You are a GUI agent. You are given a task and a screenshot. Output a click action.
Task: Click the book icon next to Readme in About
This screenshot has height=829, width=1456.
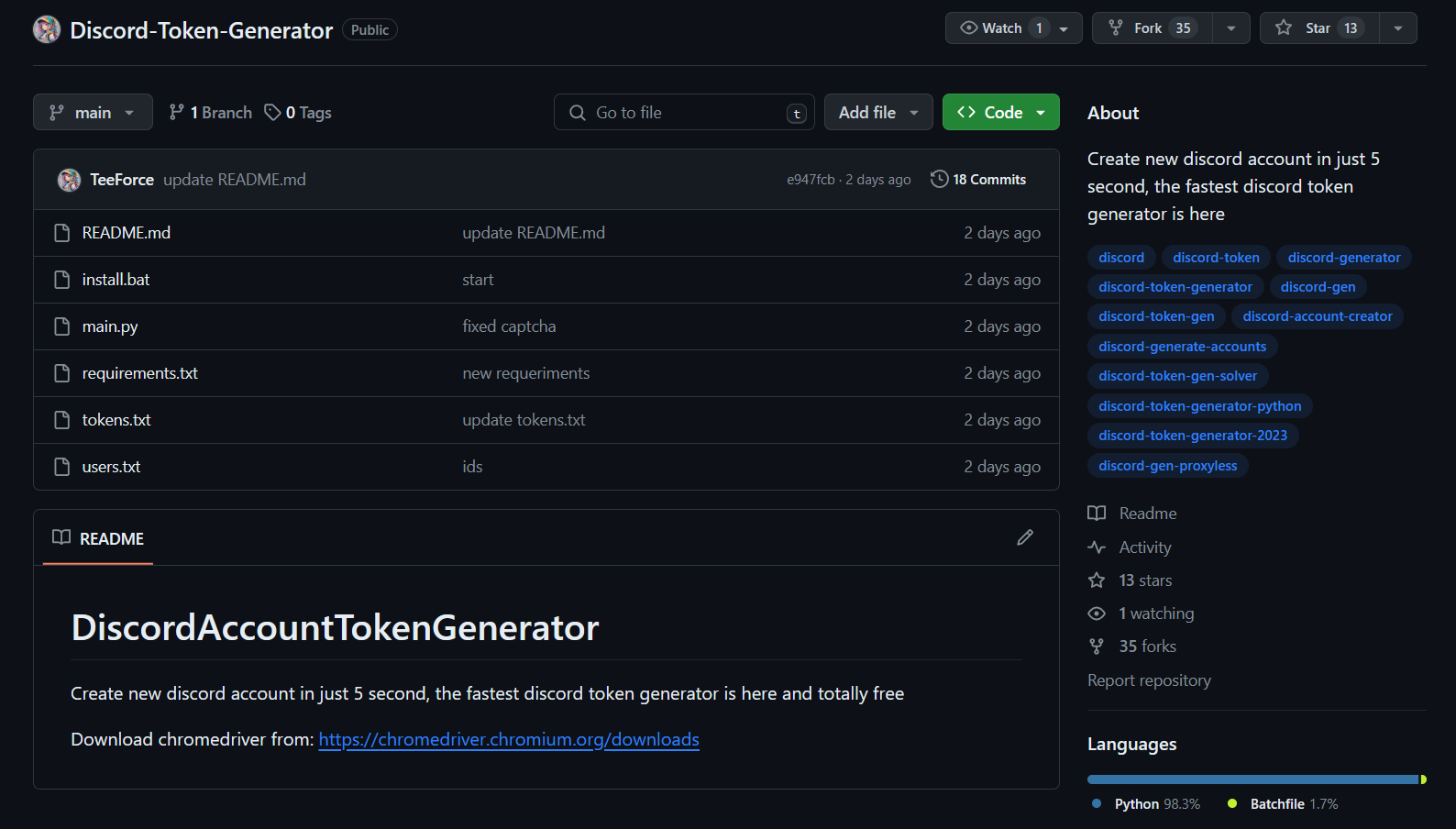point(1097,514)
